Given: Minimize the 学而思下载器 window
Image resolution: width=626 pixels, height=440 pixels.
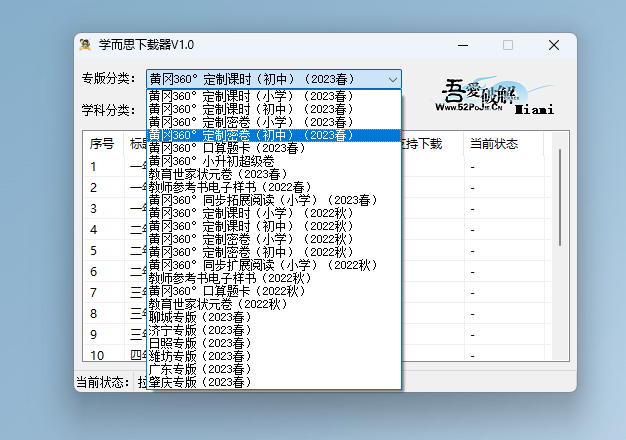Looking at the screenshot, I should (463, 45).
